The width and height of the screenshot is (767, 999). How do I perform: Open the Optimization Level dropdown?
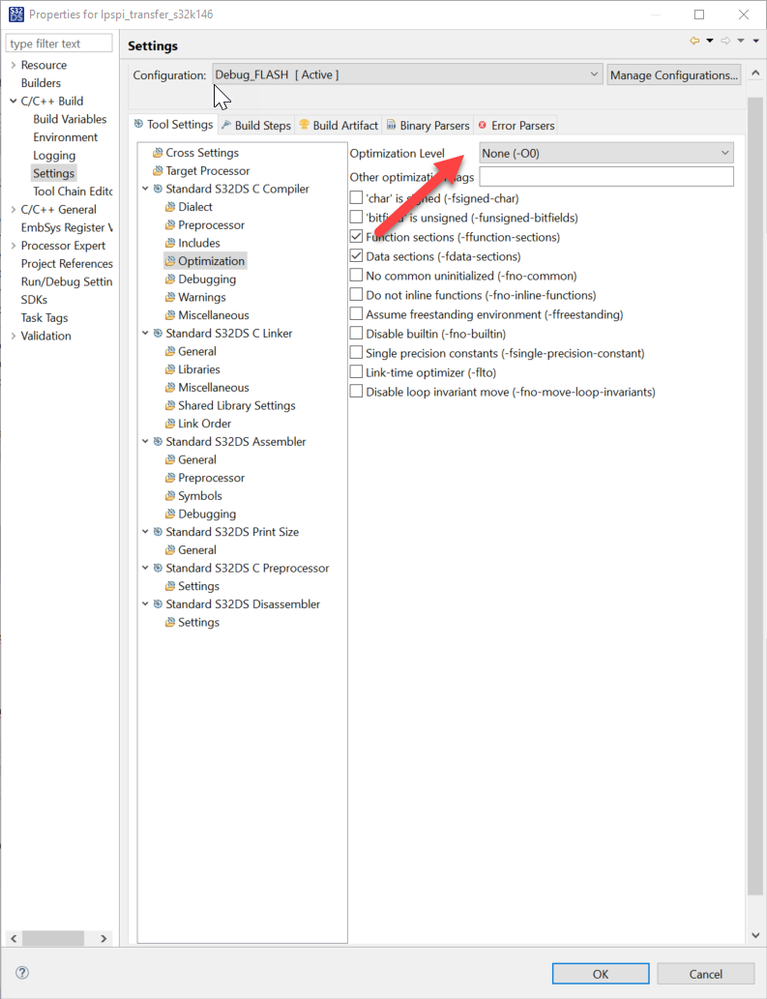tap(606, 153)
